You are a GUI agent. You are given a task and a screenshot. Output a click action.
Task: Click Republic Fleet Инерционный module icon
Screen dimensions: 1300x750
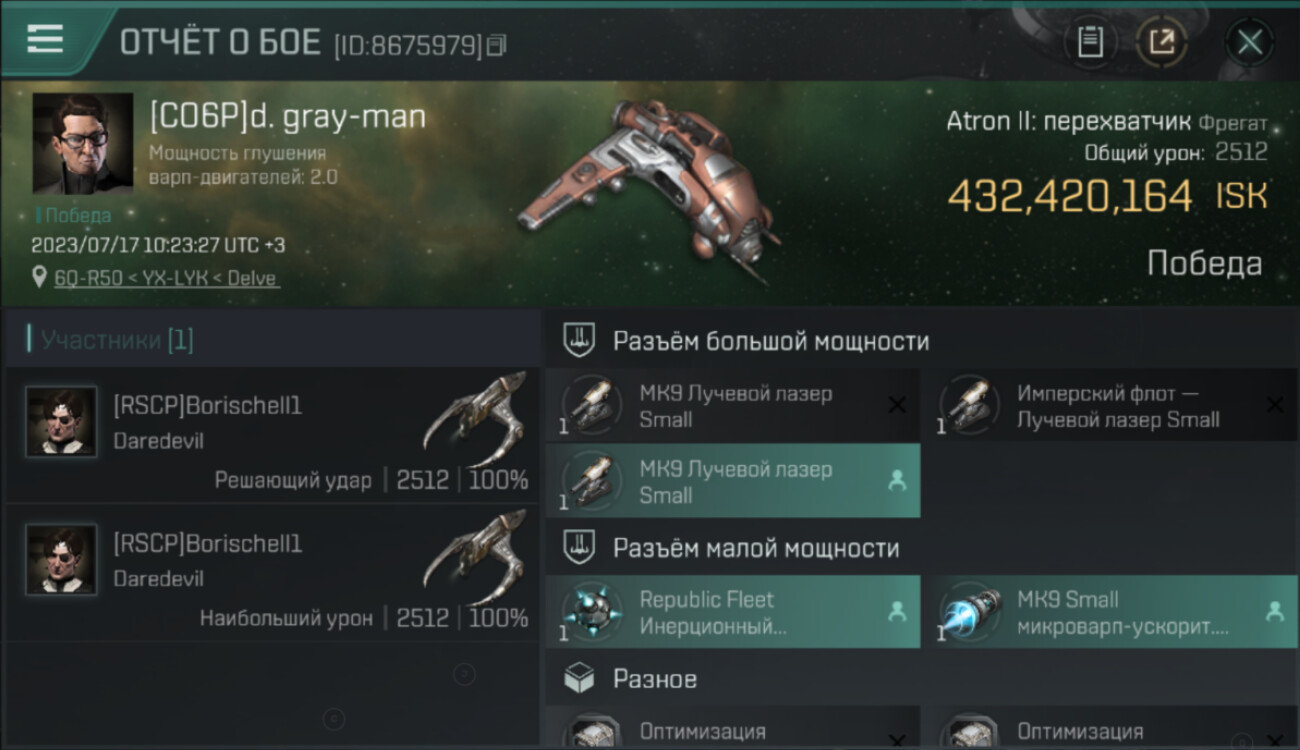click(593, 611)
